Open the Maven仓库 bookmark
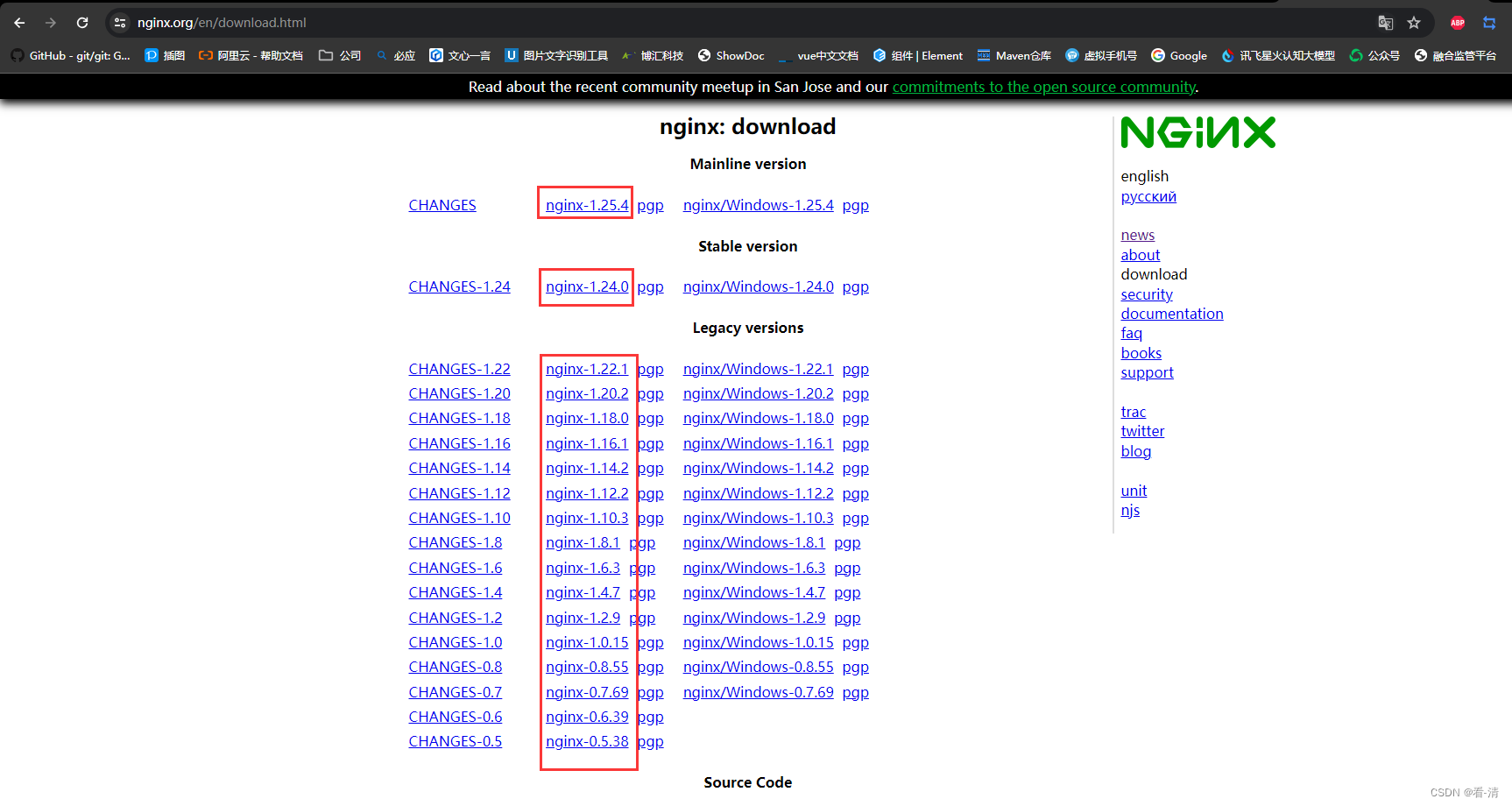This screenshot has width=1512, height=806. (x=1014, y=55)
